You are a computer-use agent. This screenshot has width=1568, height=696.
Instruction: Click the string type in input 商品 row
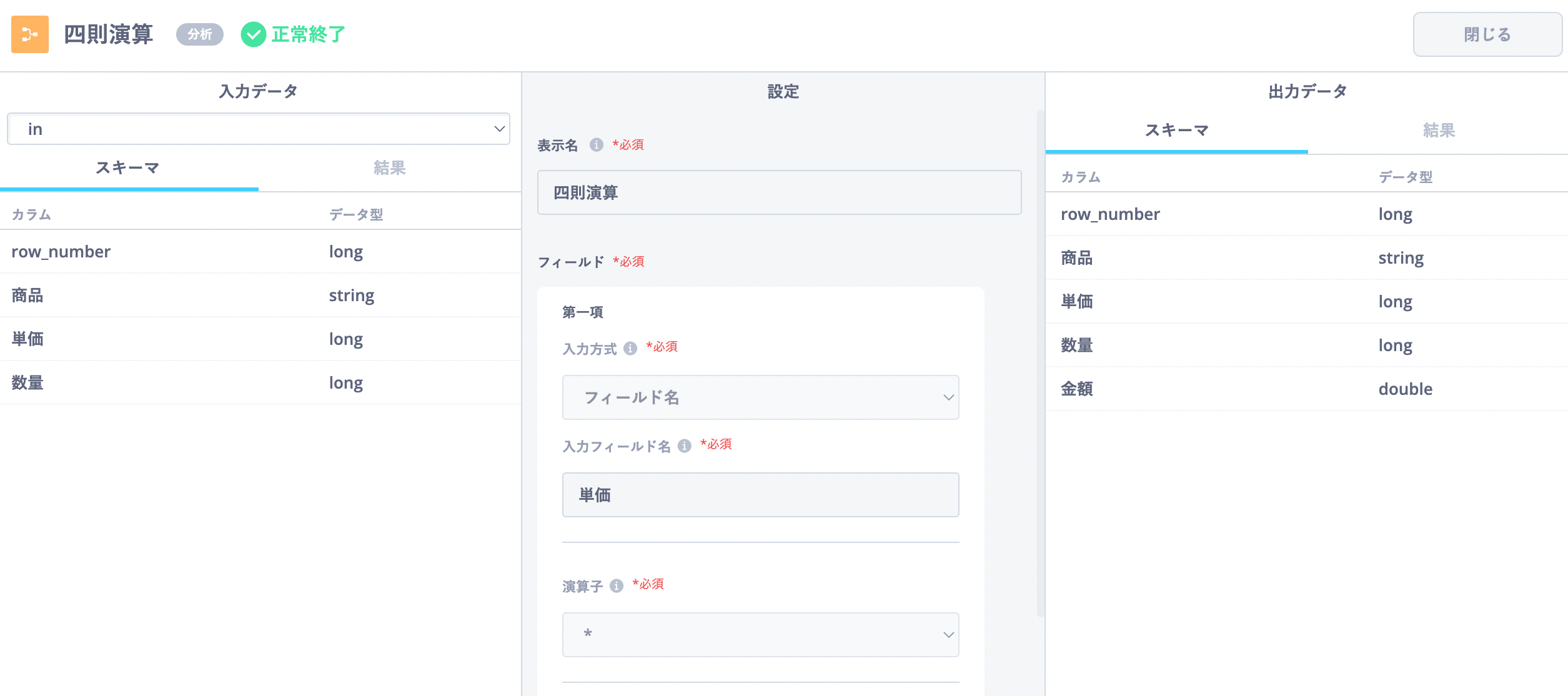tap(352, 296)
